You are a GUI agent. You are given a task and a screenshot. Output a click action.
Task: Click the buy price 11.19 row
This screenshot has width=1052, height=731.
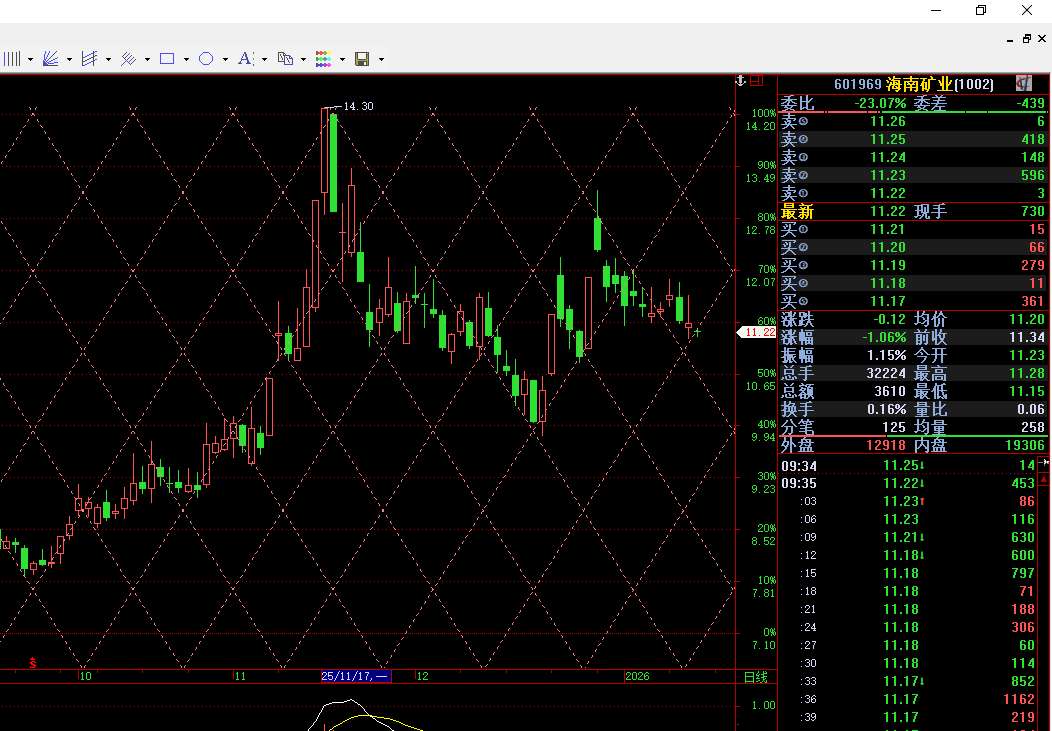pos(912,266)
